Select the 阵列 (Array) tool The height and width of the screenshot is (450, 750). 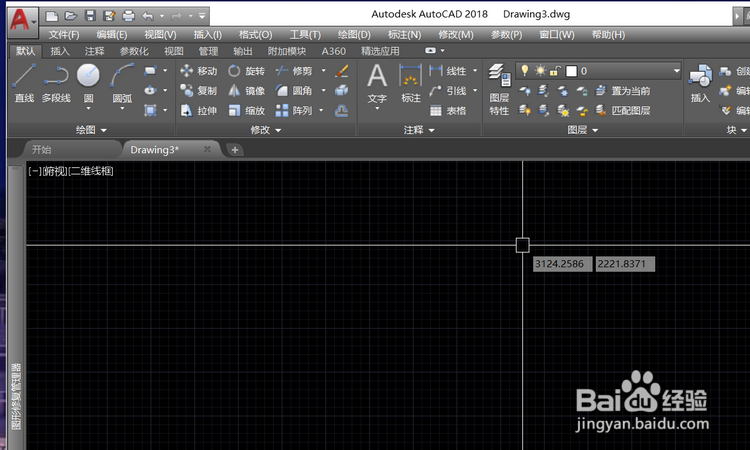[294, 110]
